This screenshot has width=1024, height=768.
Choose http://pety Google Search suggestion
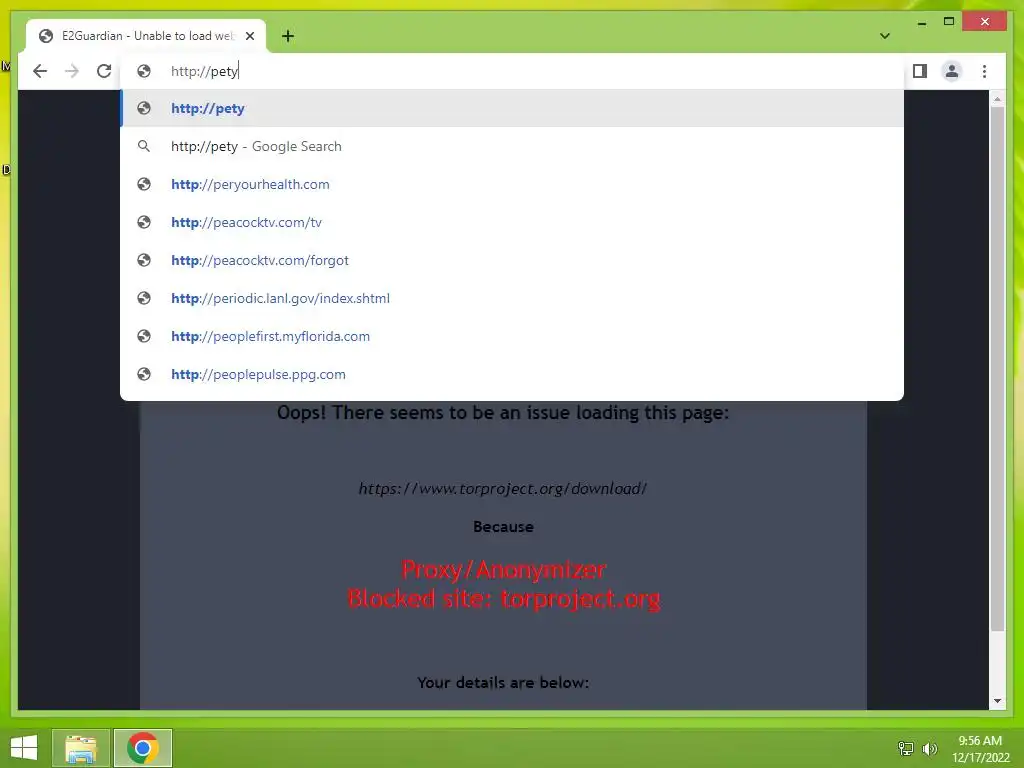pos(512,146)
